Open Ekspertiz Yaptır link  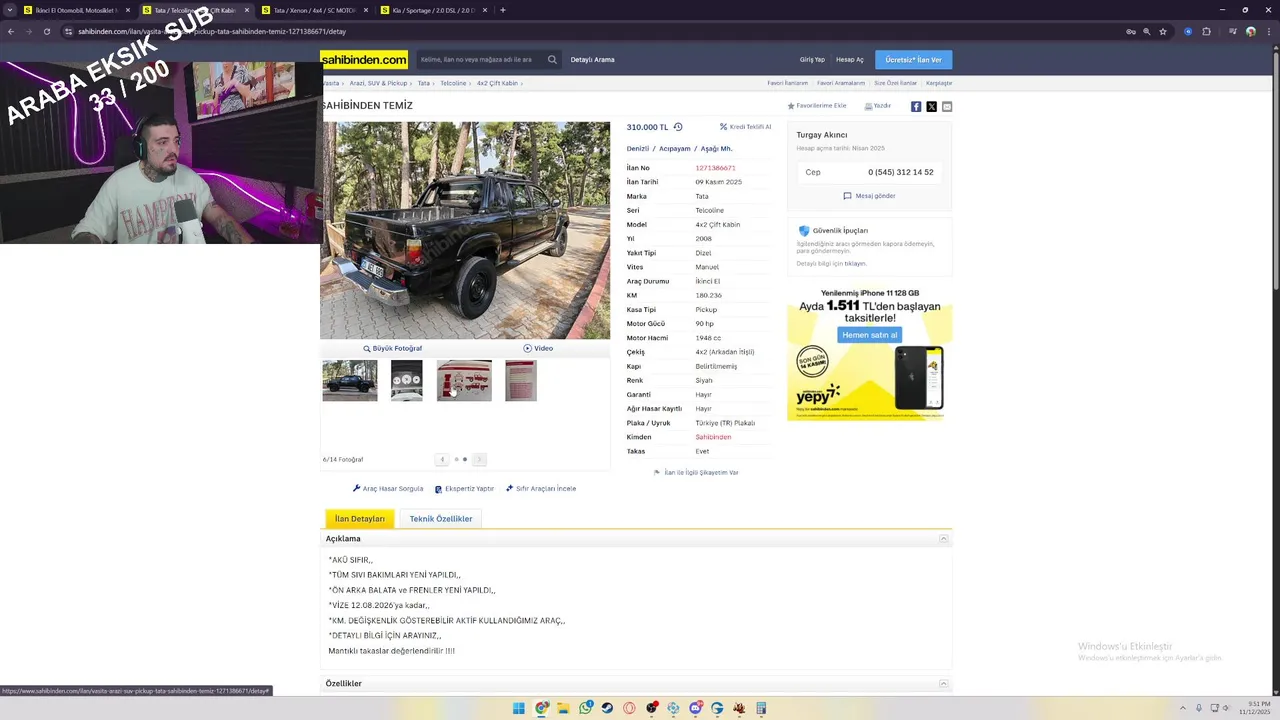(x=465, y=489)
